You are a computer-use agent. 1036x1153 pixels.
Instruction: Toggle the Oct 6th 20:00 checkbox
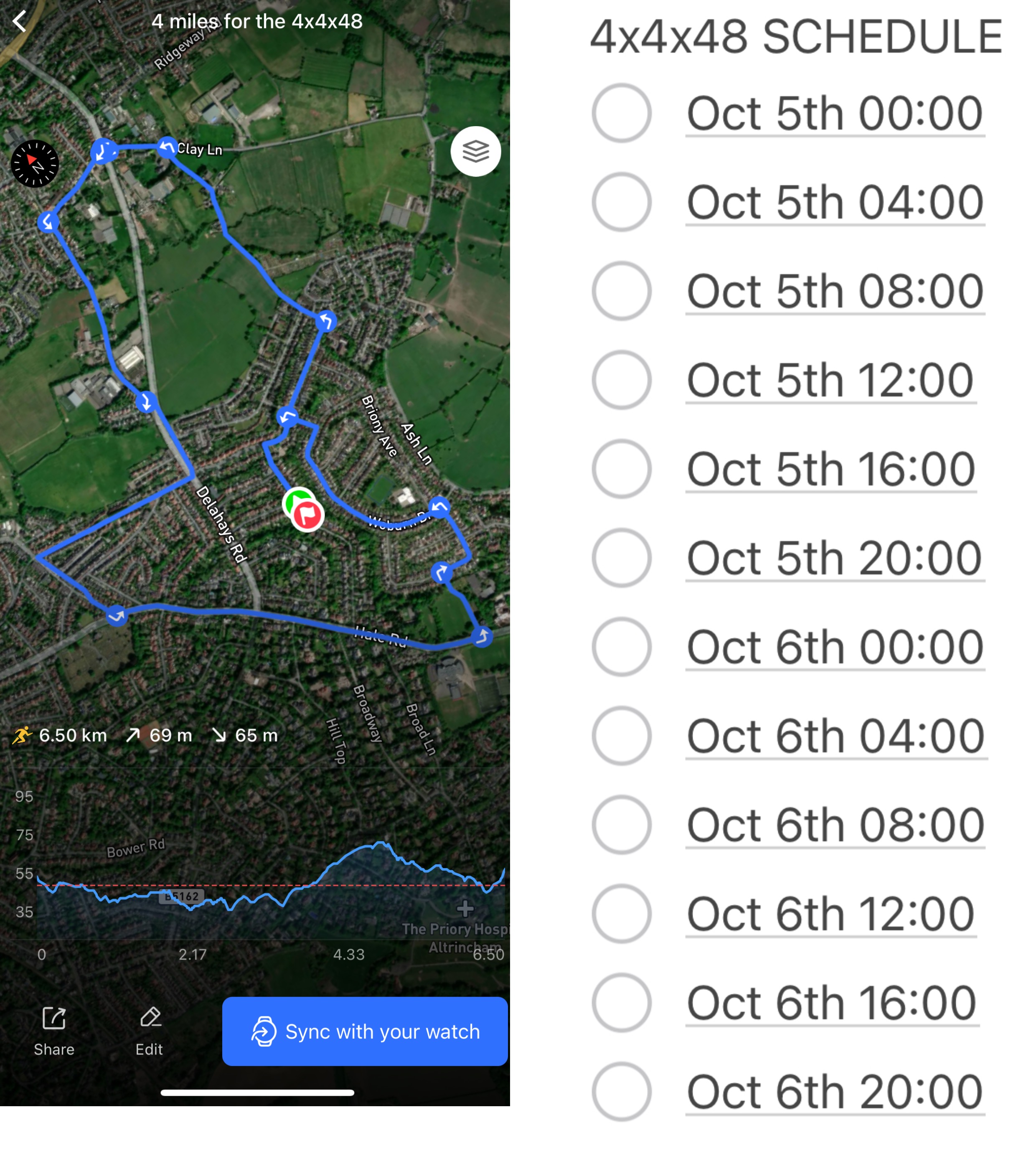(x=621, y=1091)
